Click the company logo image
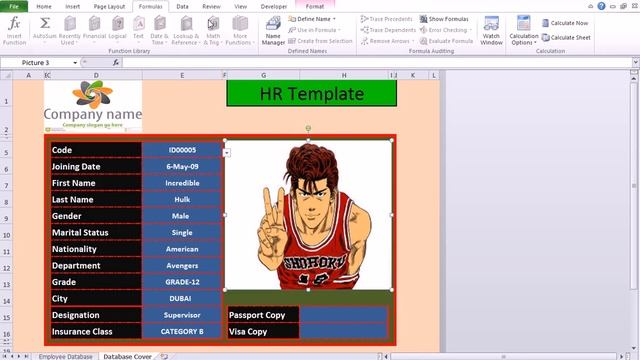 [93, 106]
